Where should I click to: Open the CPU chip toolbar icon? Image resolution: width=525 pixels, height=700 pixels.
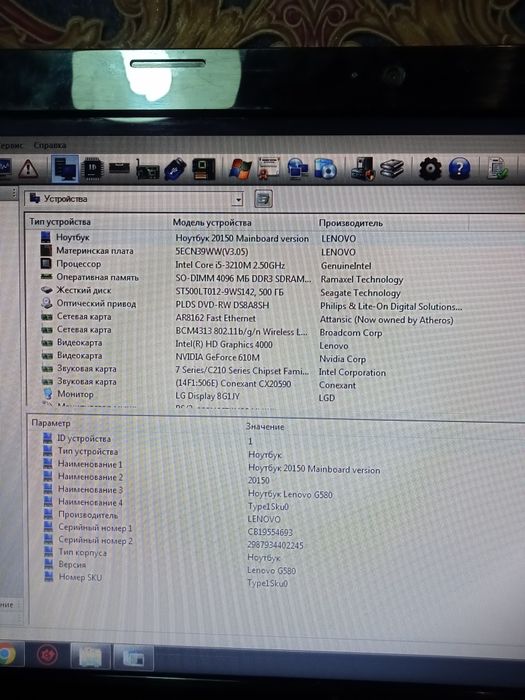[92, 169]
